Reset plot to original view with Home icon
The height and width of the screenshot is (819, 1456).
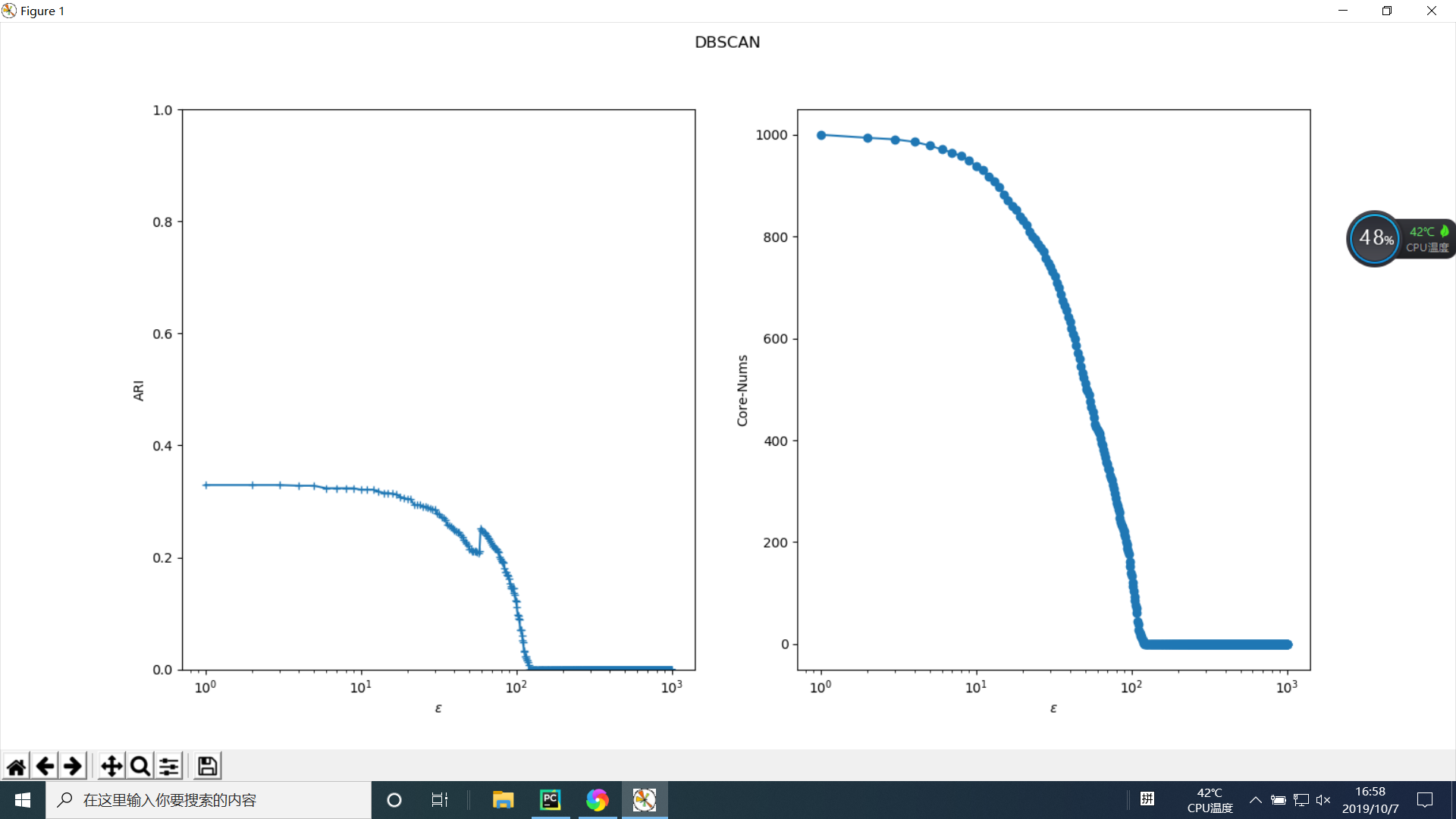(16, 765)
